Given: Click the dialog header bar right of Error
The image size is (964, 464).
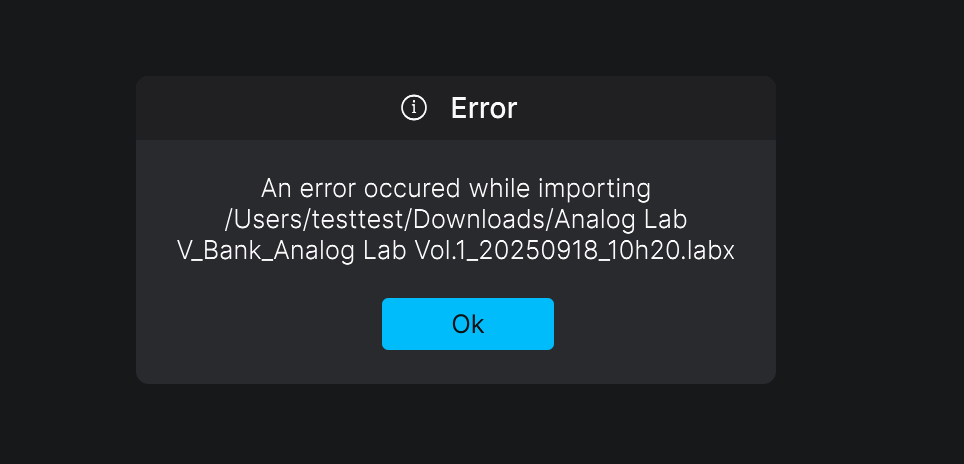Looking at the screenshot, I should coord(646,108).
